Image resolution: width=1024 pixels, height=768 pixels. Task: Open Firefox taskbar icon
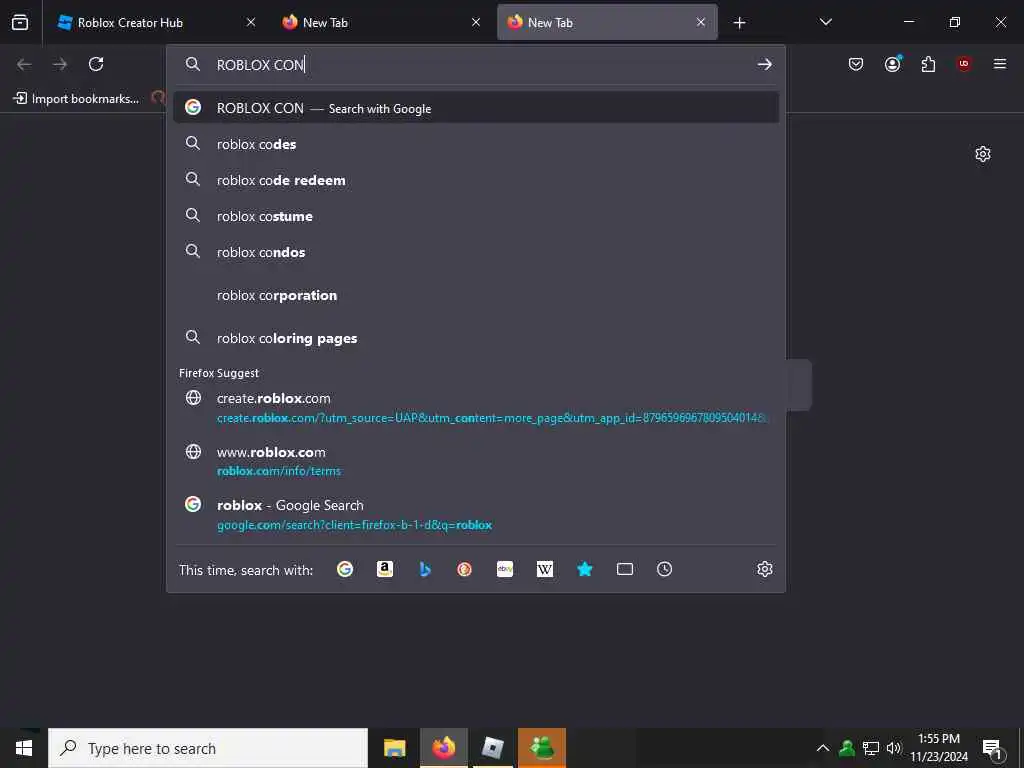click(444, 748)
